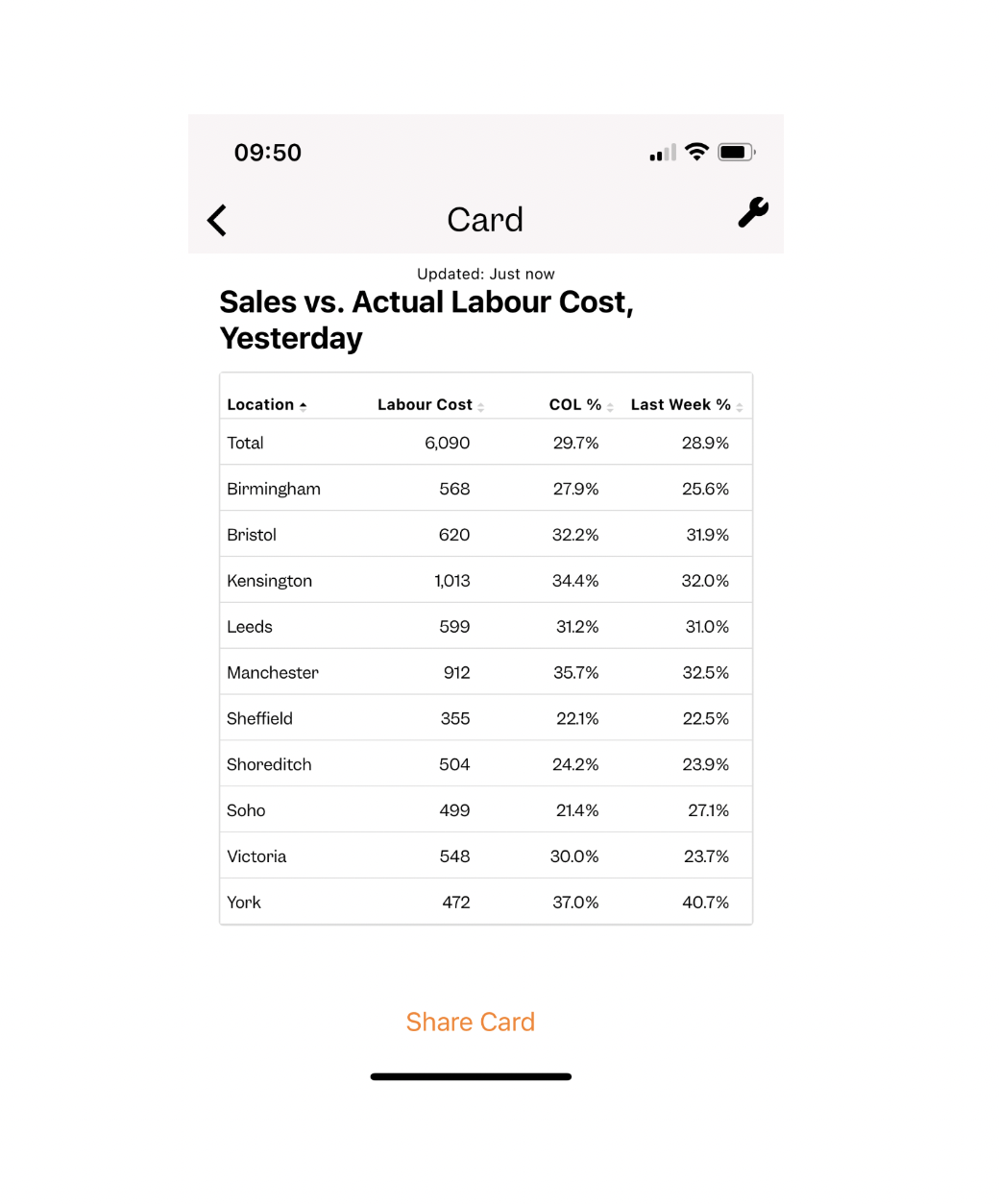Select the Total row
This screenshot has height=1204, width=999.
486,443
